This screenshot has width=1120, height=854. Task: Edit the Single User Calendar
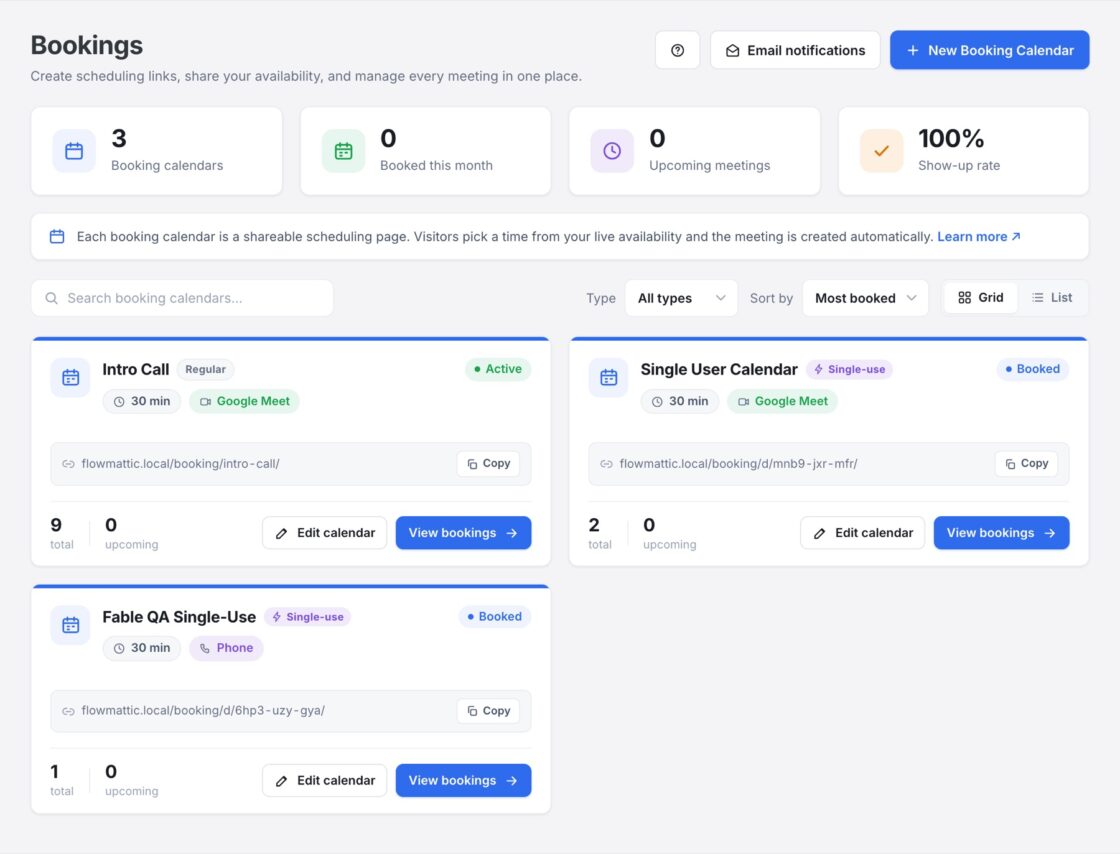click(x=862, y=533)
